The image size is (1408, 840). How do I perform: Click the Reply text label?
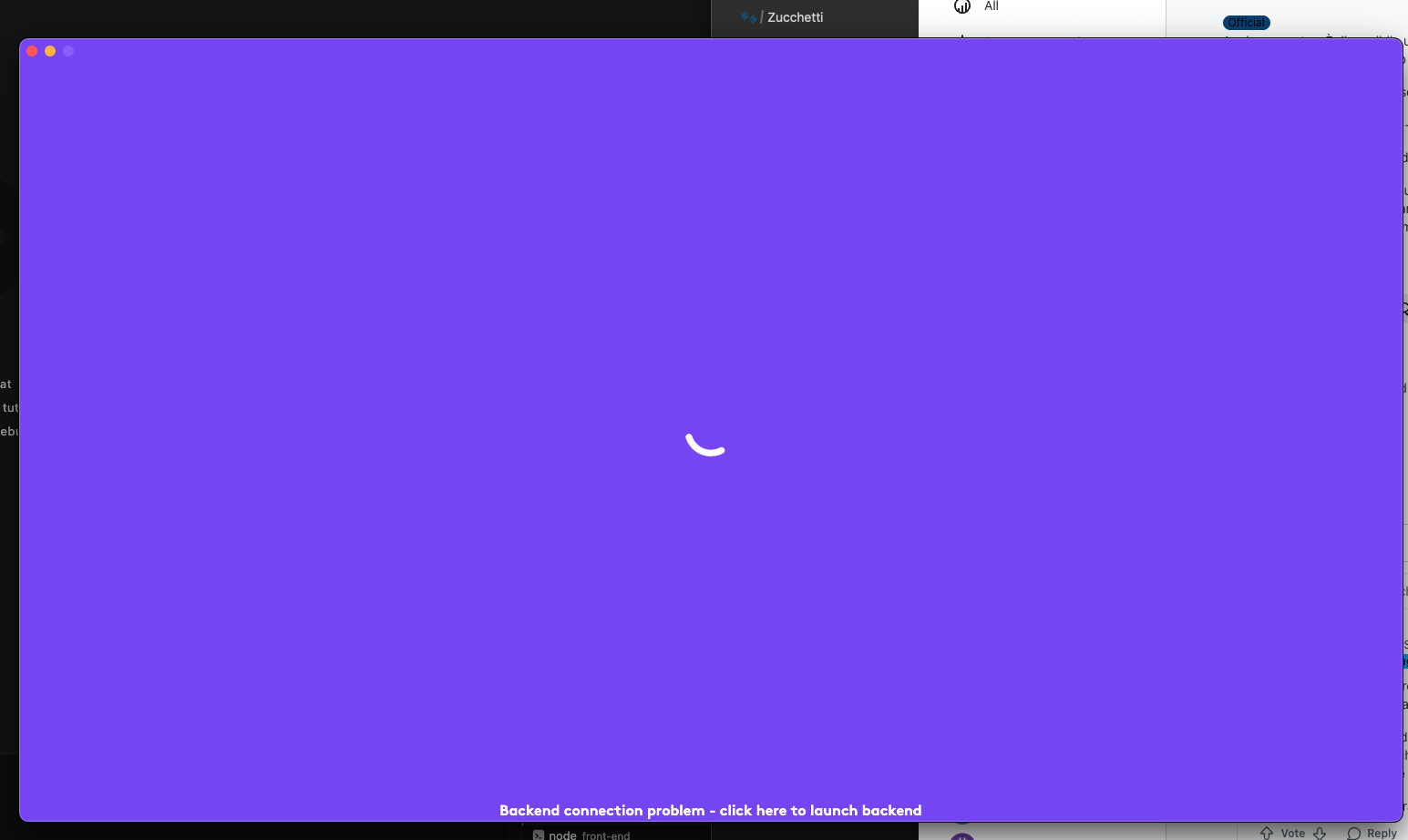(x=1382, y=834)
